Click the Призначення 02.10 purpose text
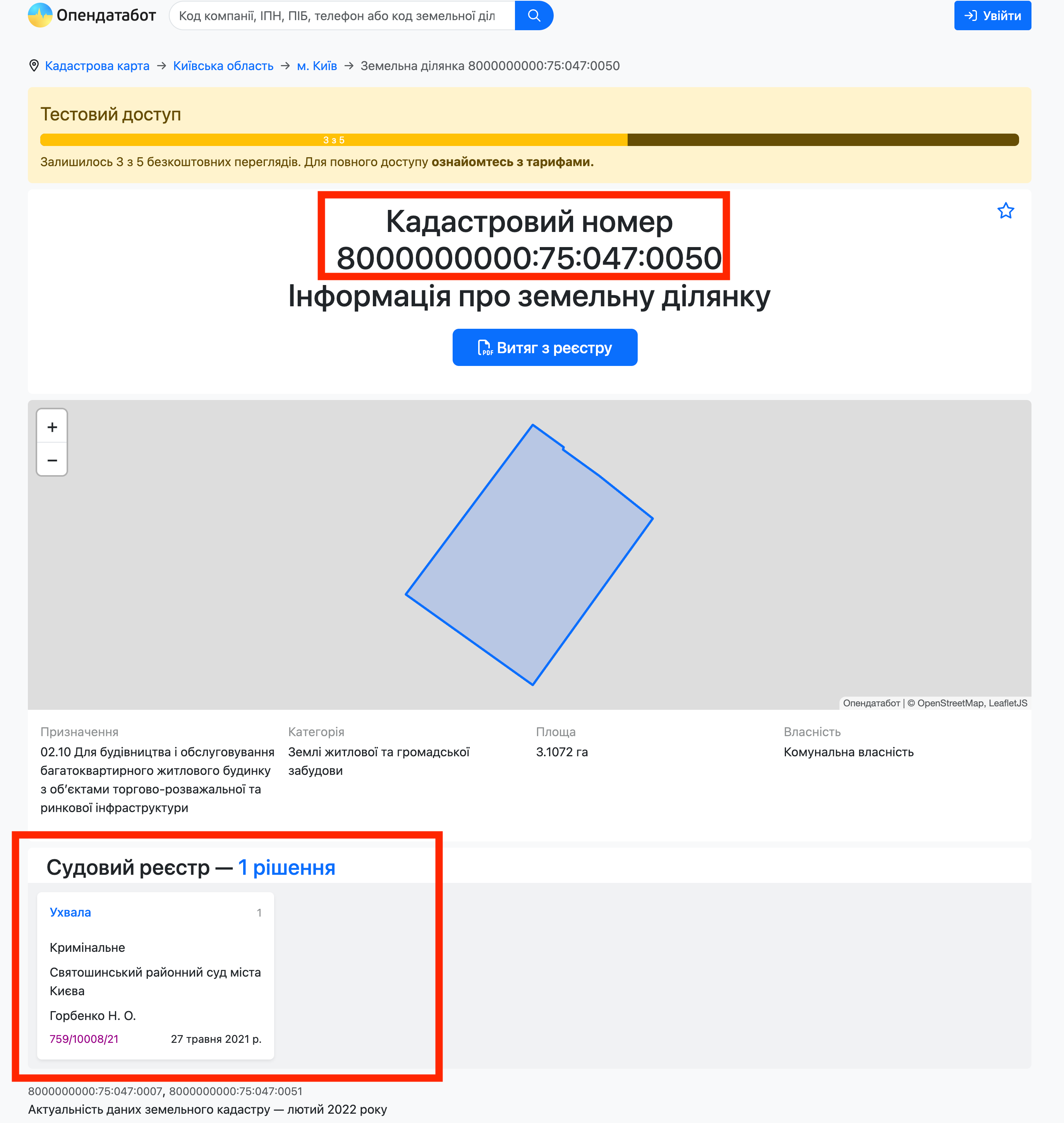 pos(157,780)
